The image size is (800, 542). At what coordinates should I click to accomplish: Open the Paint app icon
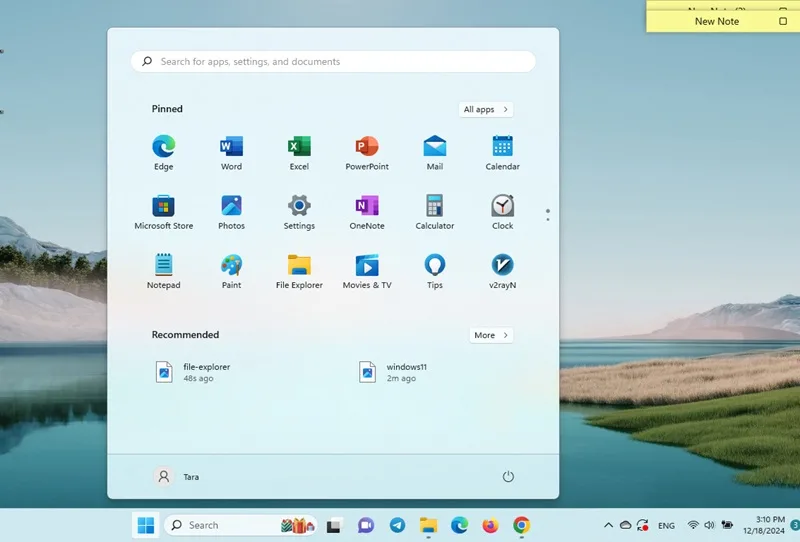231,271
